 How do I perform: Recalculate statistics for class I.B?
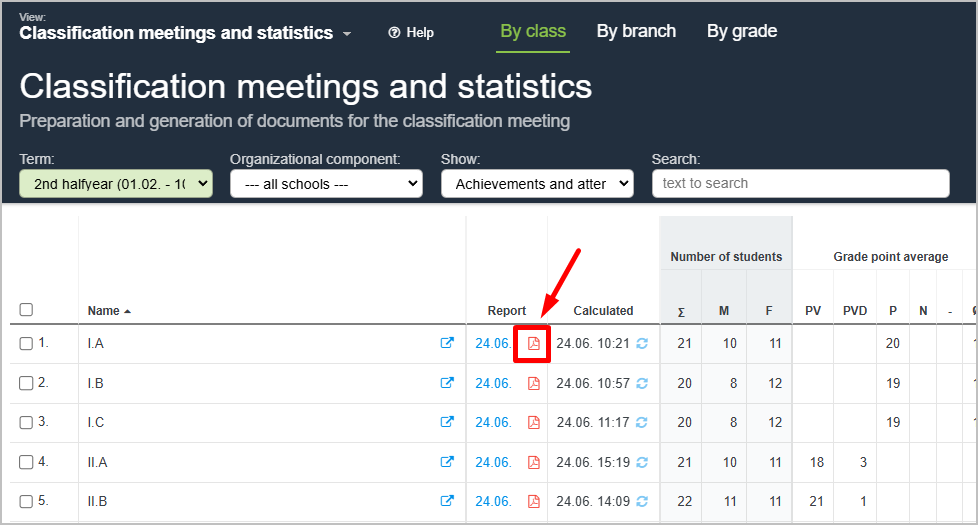pos(642,383)
